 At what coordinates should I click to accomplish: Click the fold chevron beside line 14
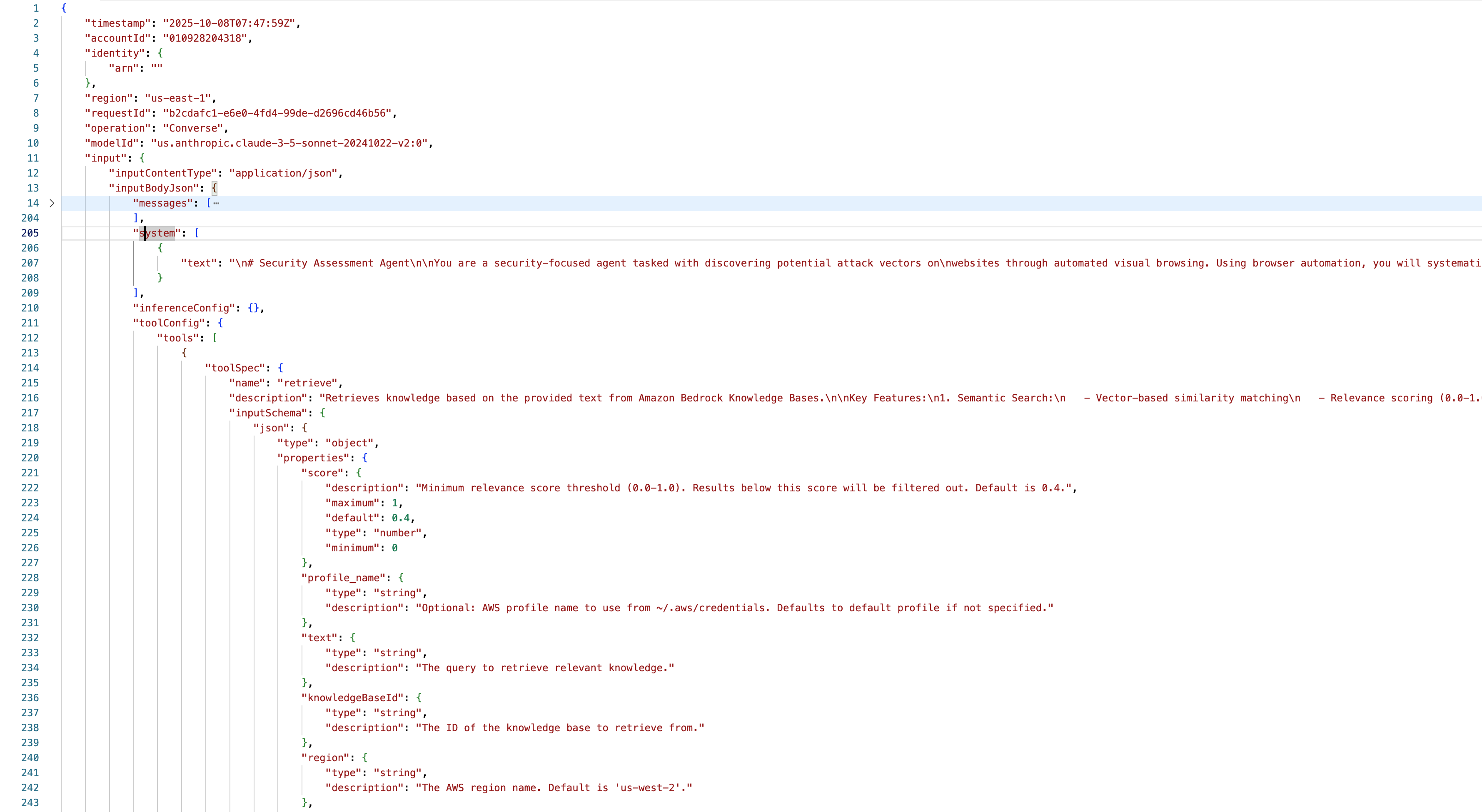pos(52,203)
